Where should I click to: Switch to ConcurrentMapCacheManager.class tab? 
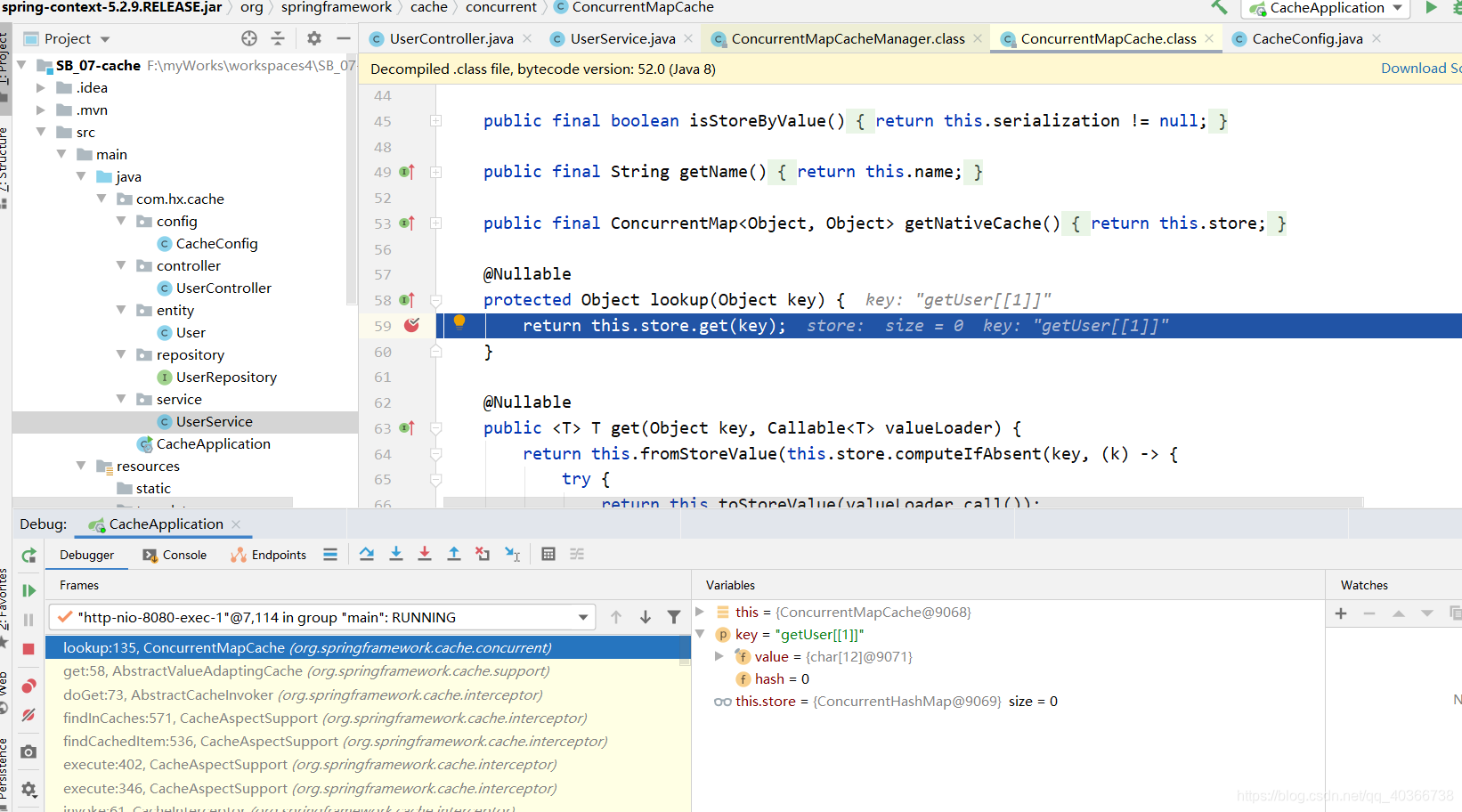click(848, 38)
